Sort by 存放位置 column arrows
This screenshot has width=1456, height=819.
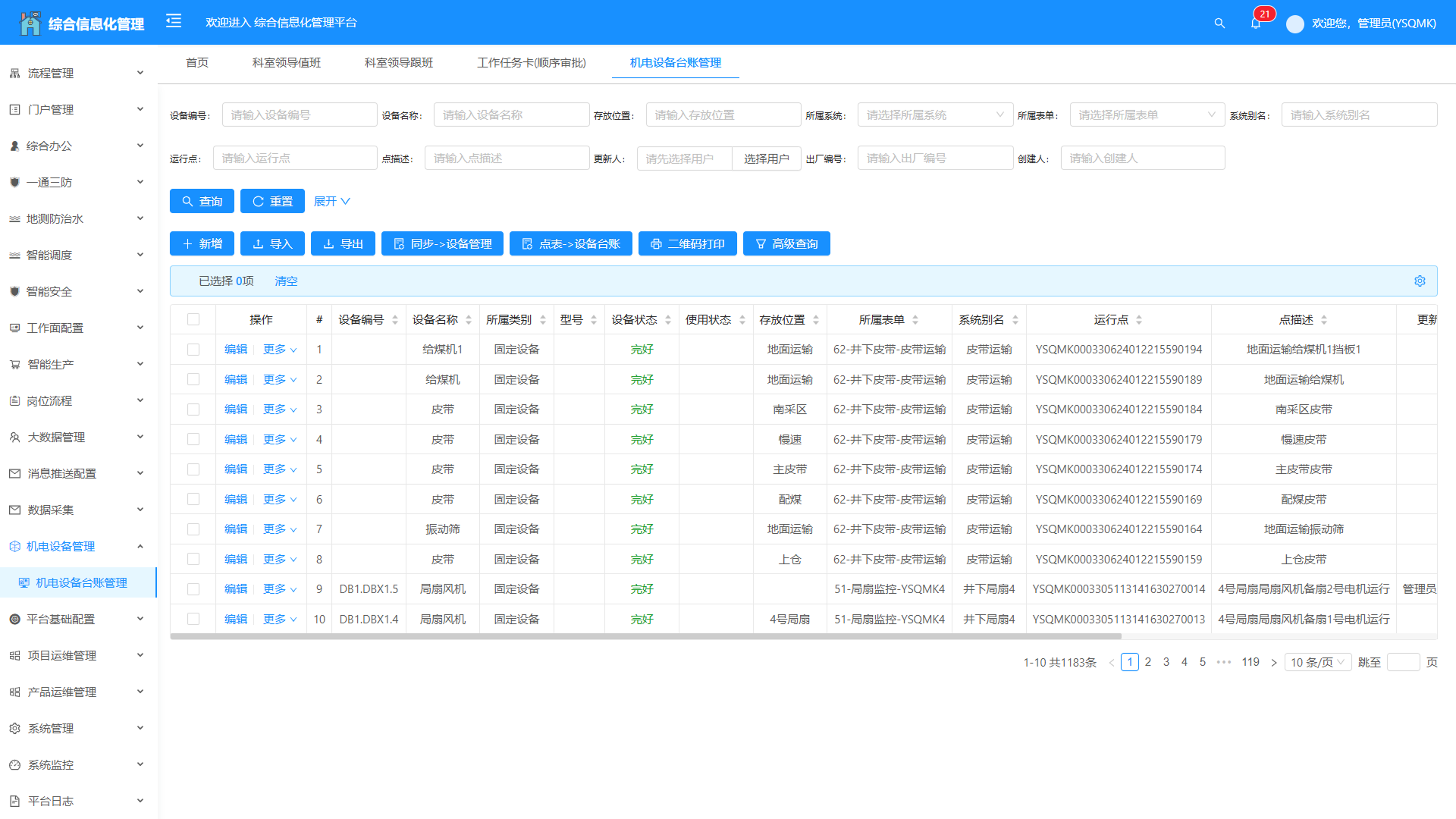tap(816, 320)
